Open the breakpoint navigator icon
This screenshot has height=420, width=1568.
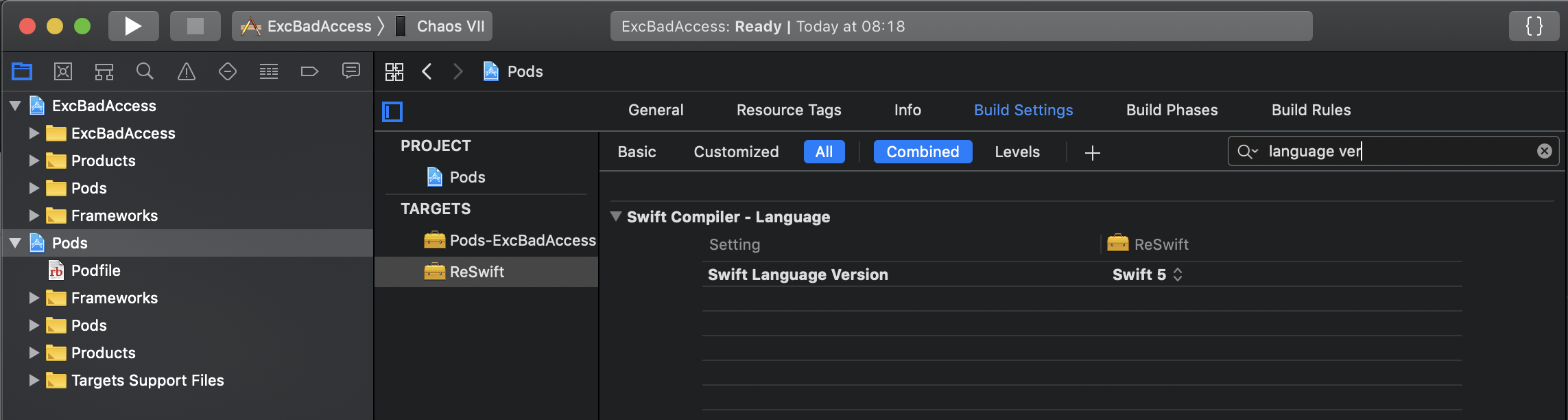(x=310, y=71)
